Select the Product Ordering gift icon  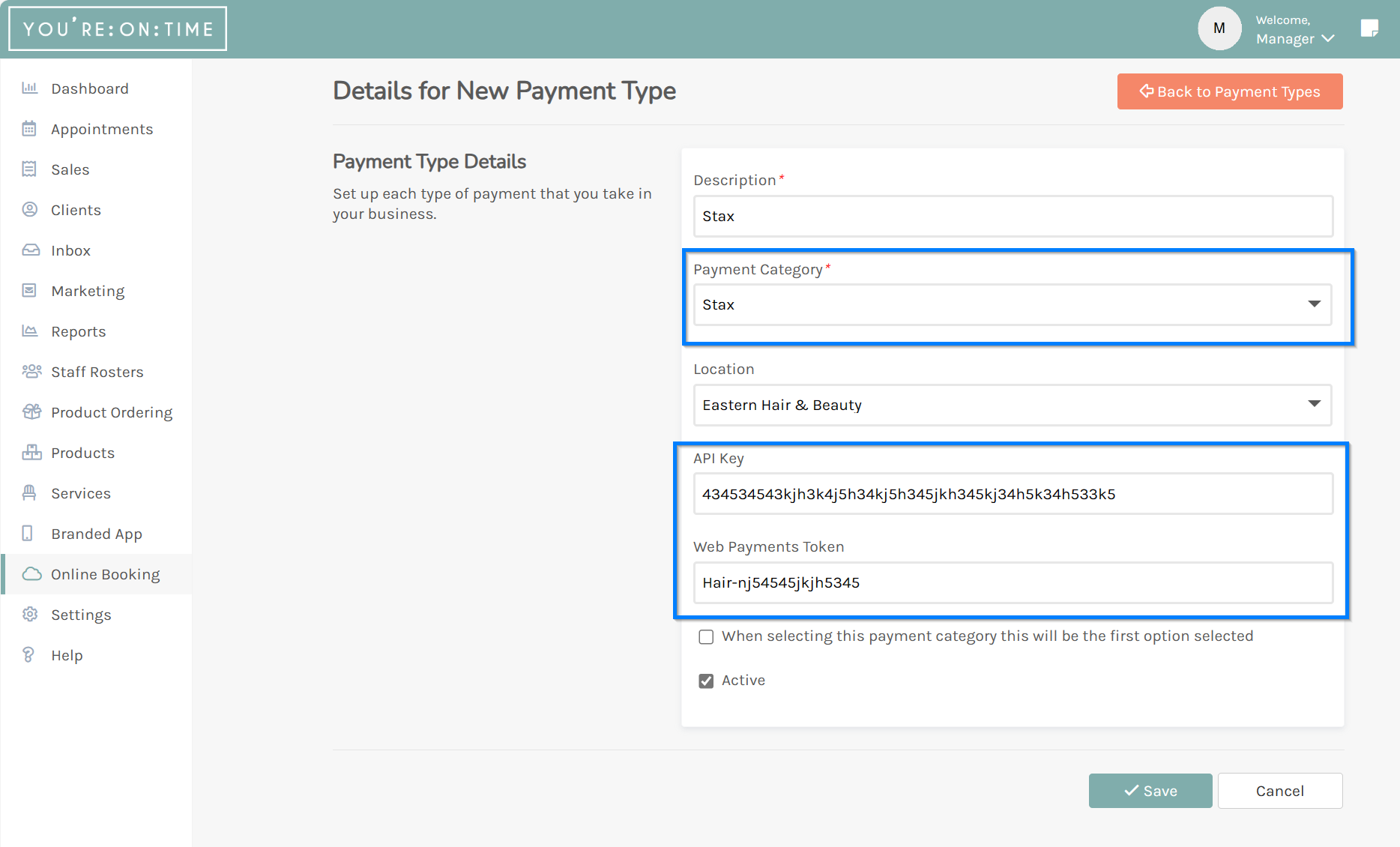(x=30, y=412)
